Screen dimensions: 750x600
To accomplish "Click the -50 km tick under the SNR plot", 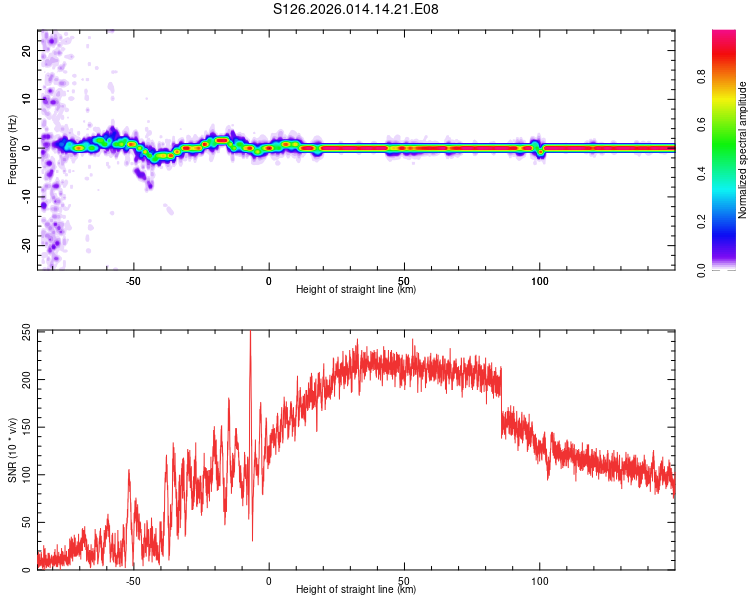I will tap(133, 579).
